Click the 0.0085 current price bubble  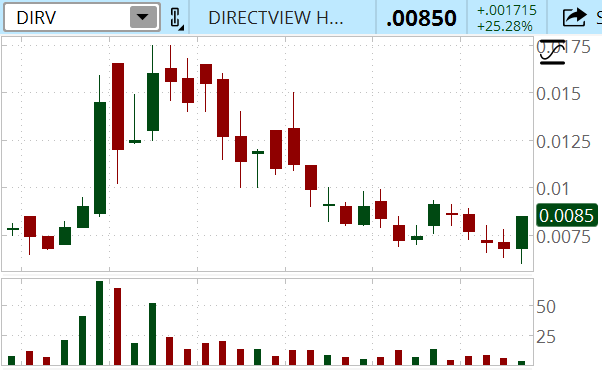pyautogui.click(x=566, y=215)
